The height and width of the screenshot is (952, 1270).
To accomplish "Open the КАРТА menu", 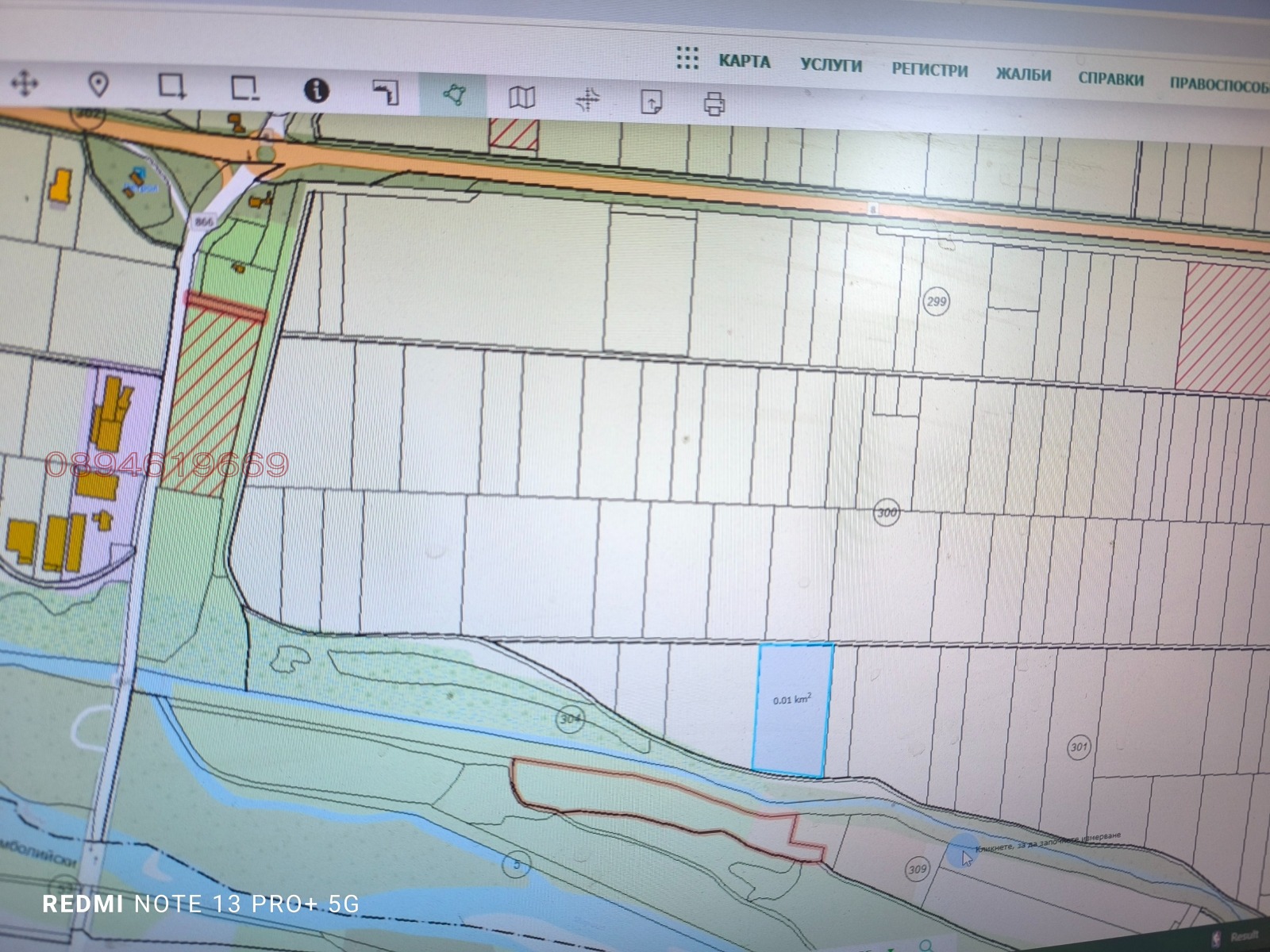I will 745,62.
